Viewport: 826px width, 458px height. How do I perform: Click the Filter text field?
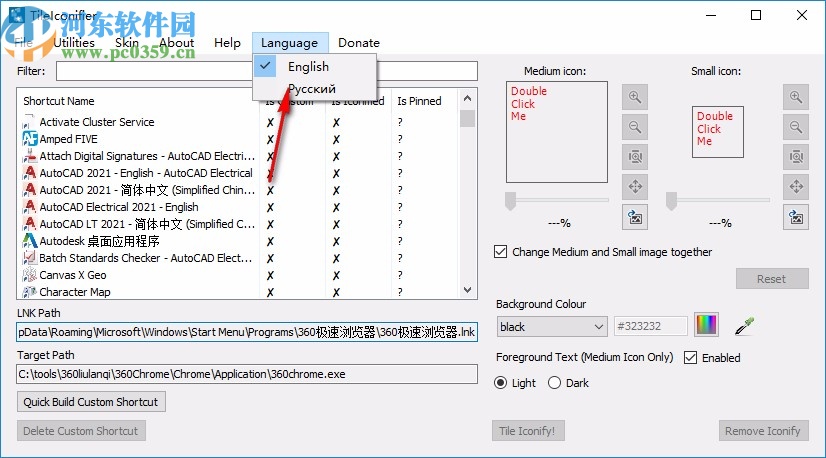tap(267, 71)
